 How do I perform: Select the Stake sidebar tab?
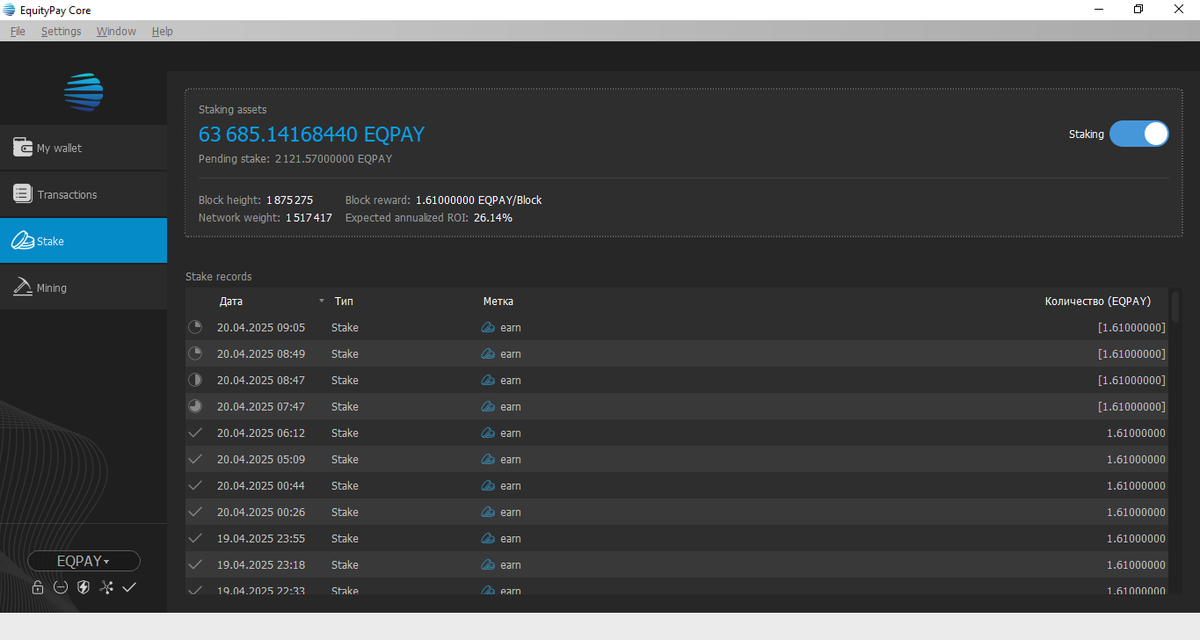coord(83,241)
